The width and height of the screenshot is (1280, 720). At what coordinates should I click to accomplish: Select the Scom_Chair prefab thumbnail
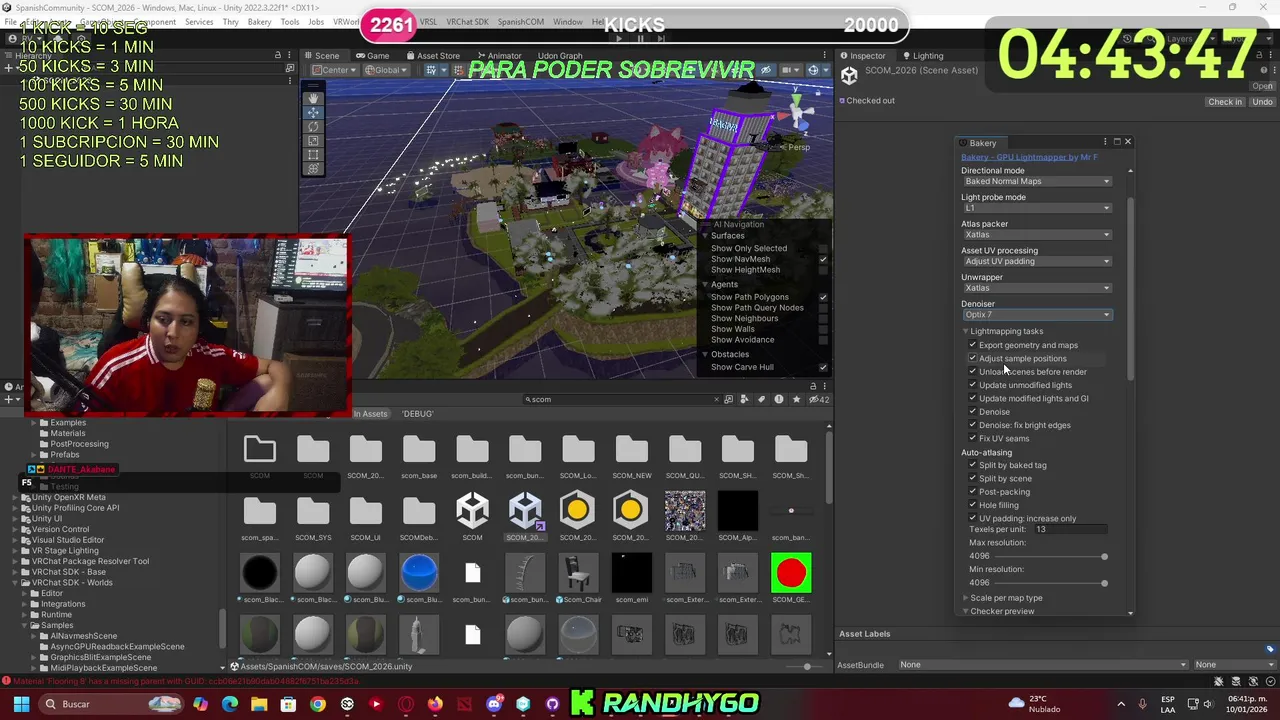(578, 579)
